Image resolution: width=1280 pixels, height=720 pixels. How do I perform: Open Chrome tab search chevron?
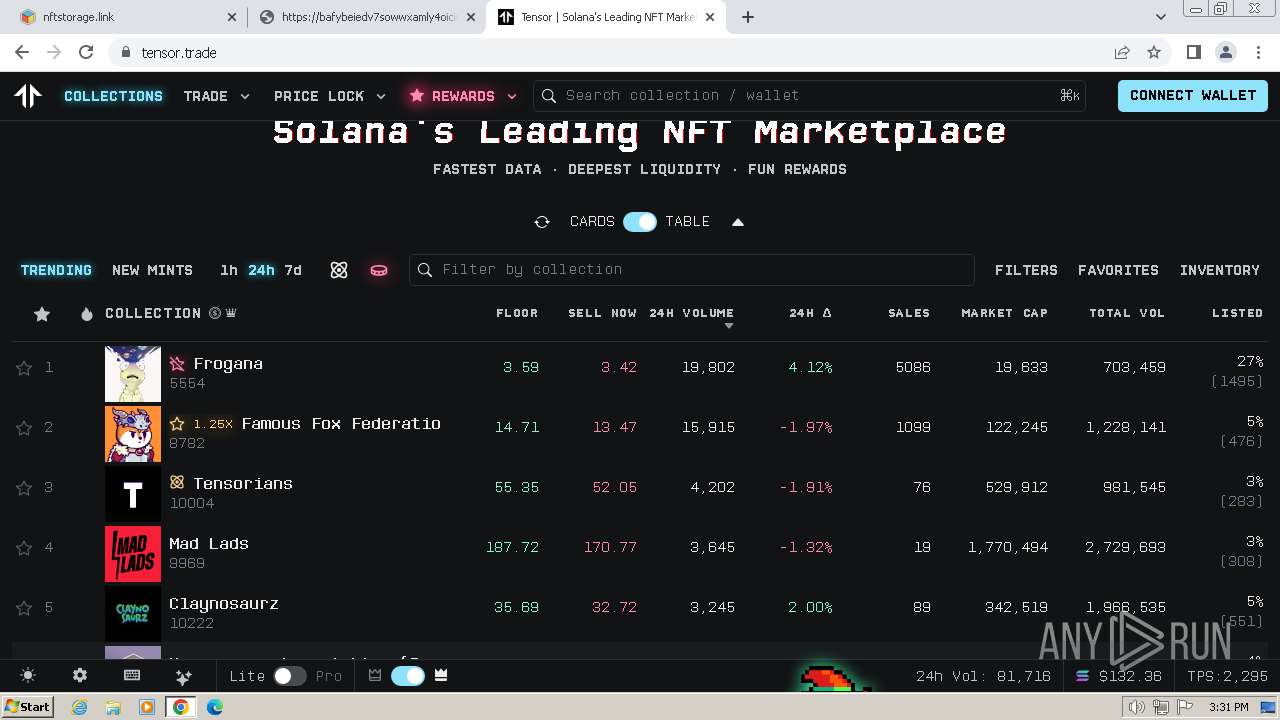coord(1161,16)
